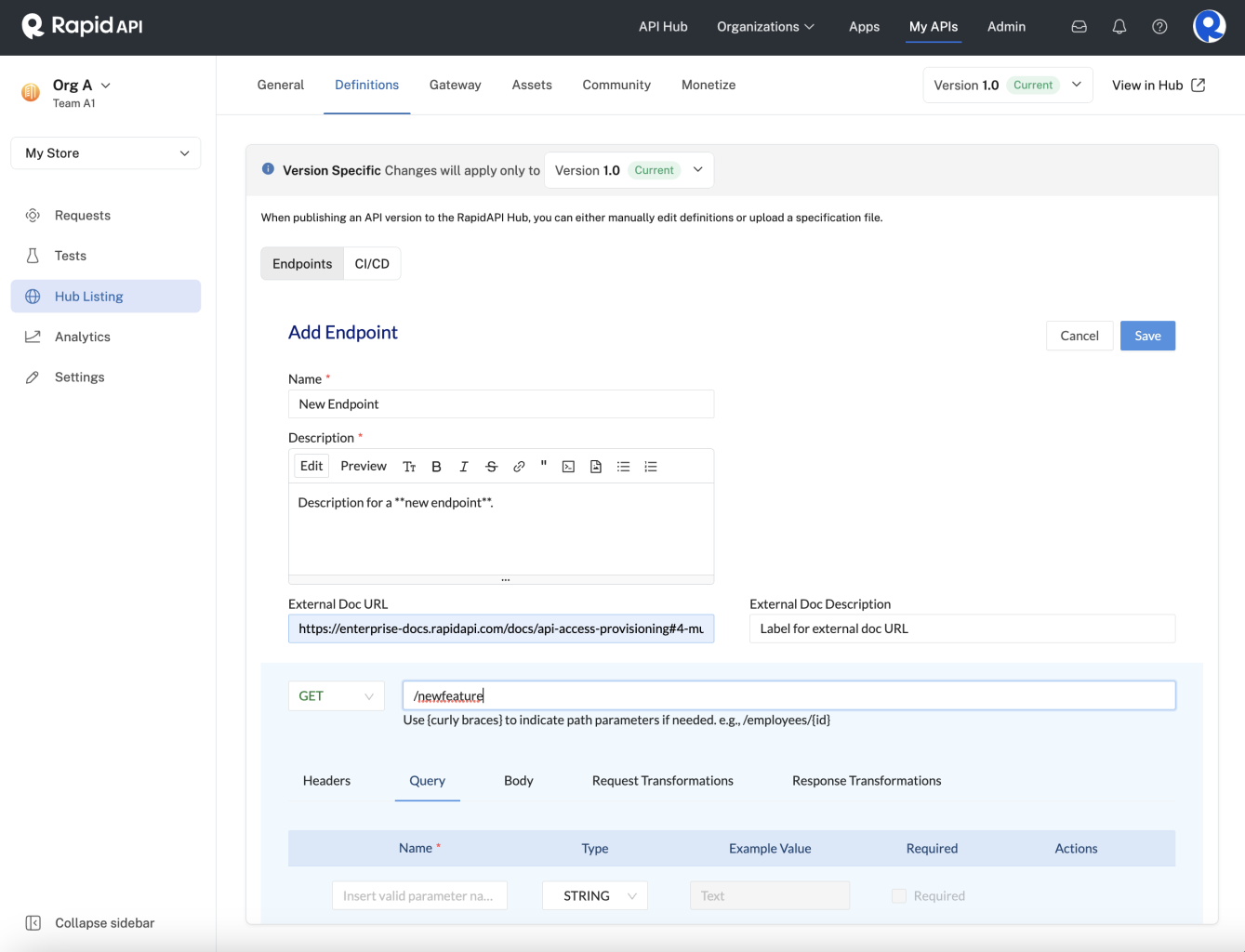Image resolution: width=1245 pixels, height=952 pixels.
Task: Open the Monetize tab
Action: pyautogui.click(x=709, y=85)
